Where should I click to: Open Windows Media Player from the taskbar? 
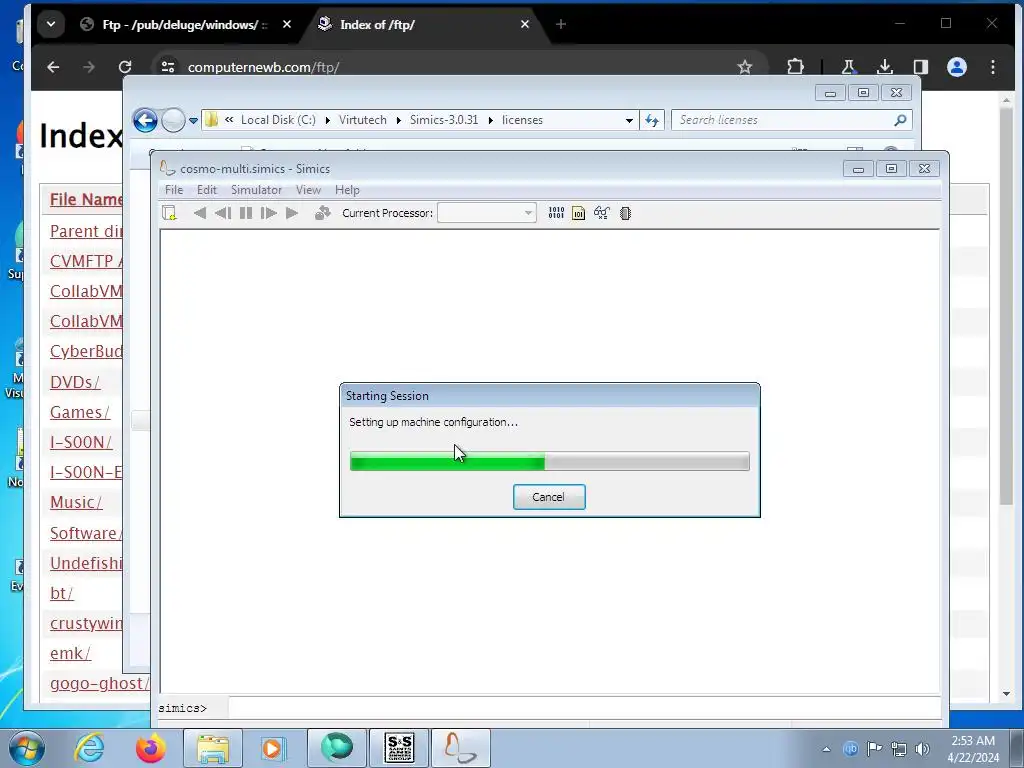coord(273,748)
